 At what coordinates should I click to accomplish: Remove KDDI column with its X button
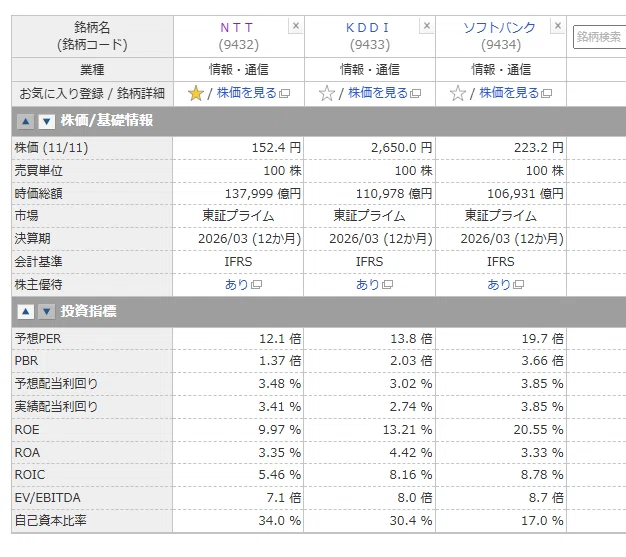coord(427,26)
